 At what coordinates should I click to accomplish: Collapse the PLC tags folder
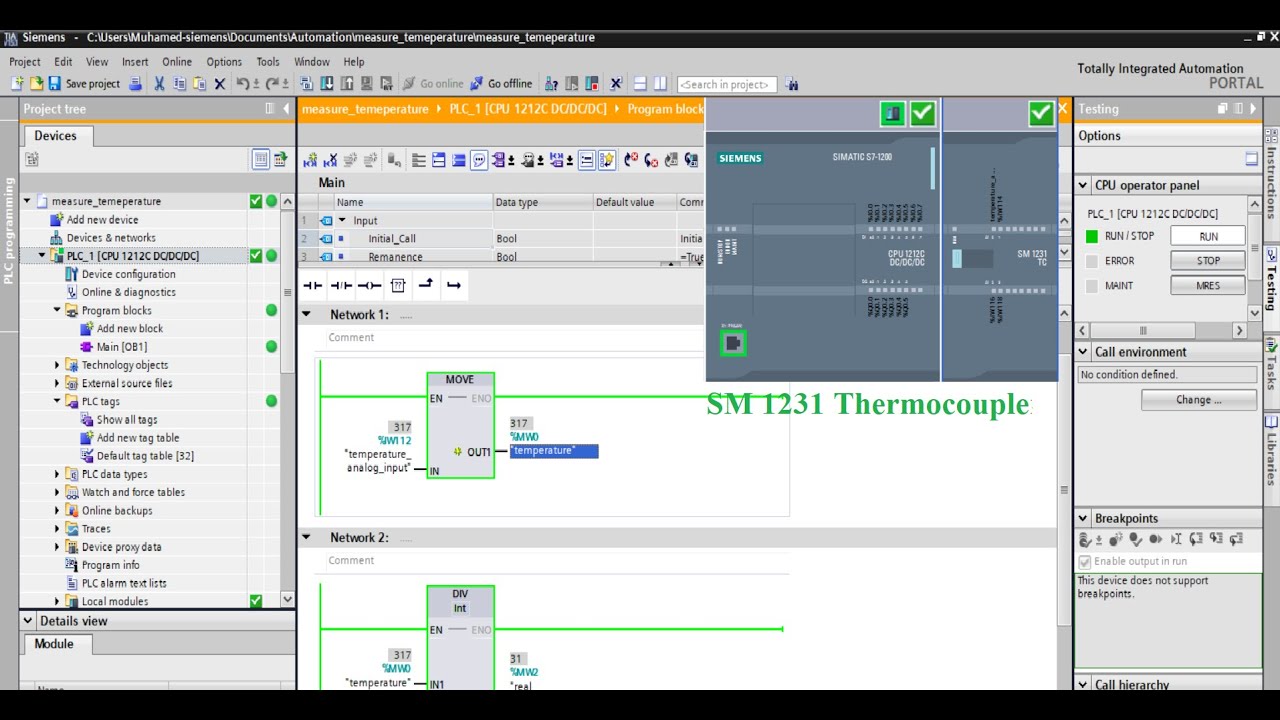57,401
